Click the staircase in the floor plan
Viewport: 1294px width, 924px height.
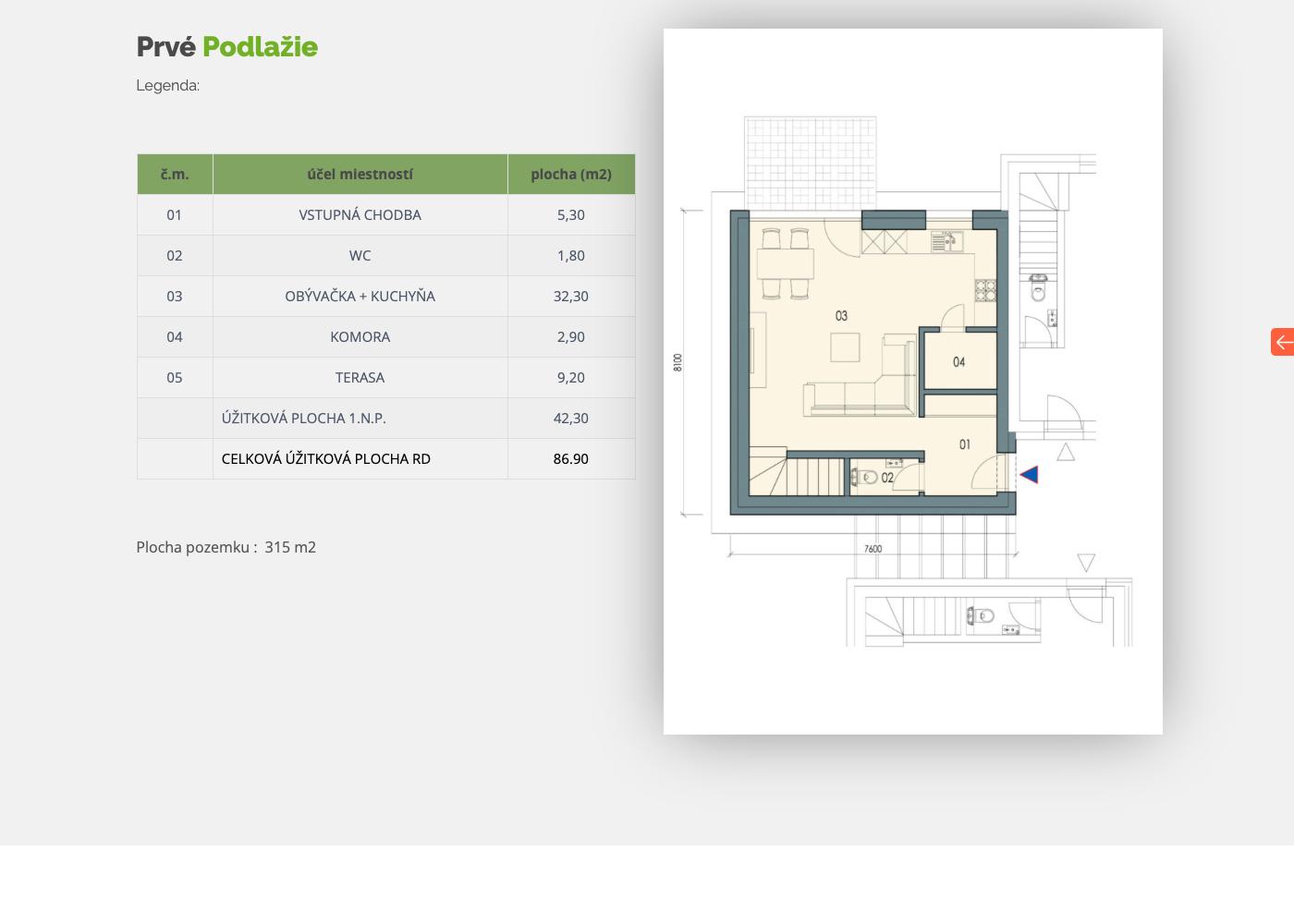click(800, 476)
